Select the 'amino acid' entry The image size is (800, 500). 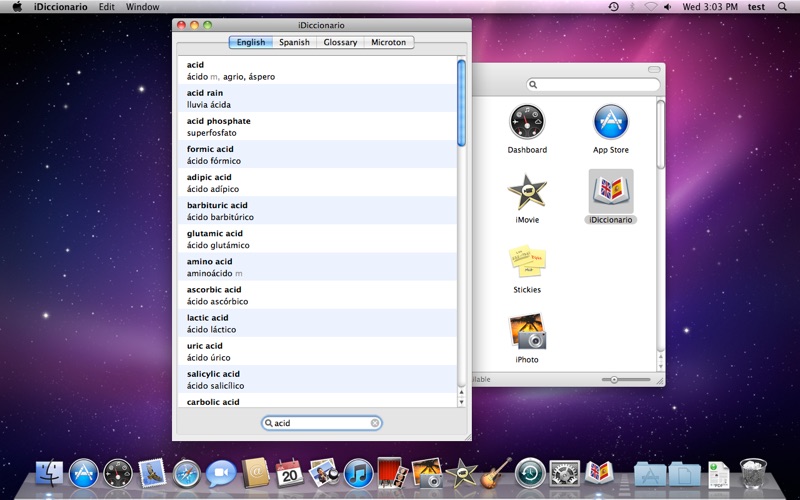[x=317, y=267]
